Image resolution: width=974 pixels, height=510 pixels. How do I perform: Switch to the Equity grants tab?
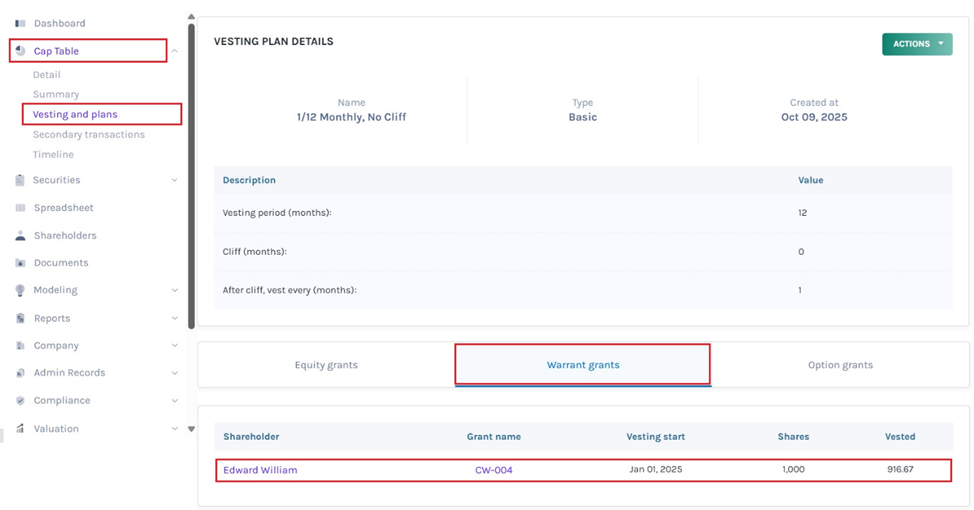(x=326, y=365)
